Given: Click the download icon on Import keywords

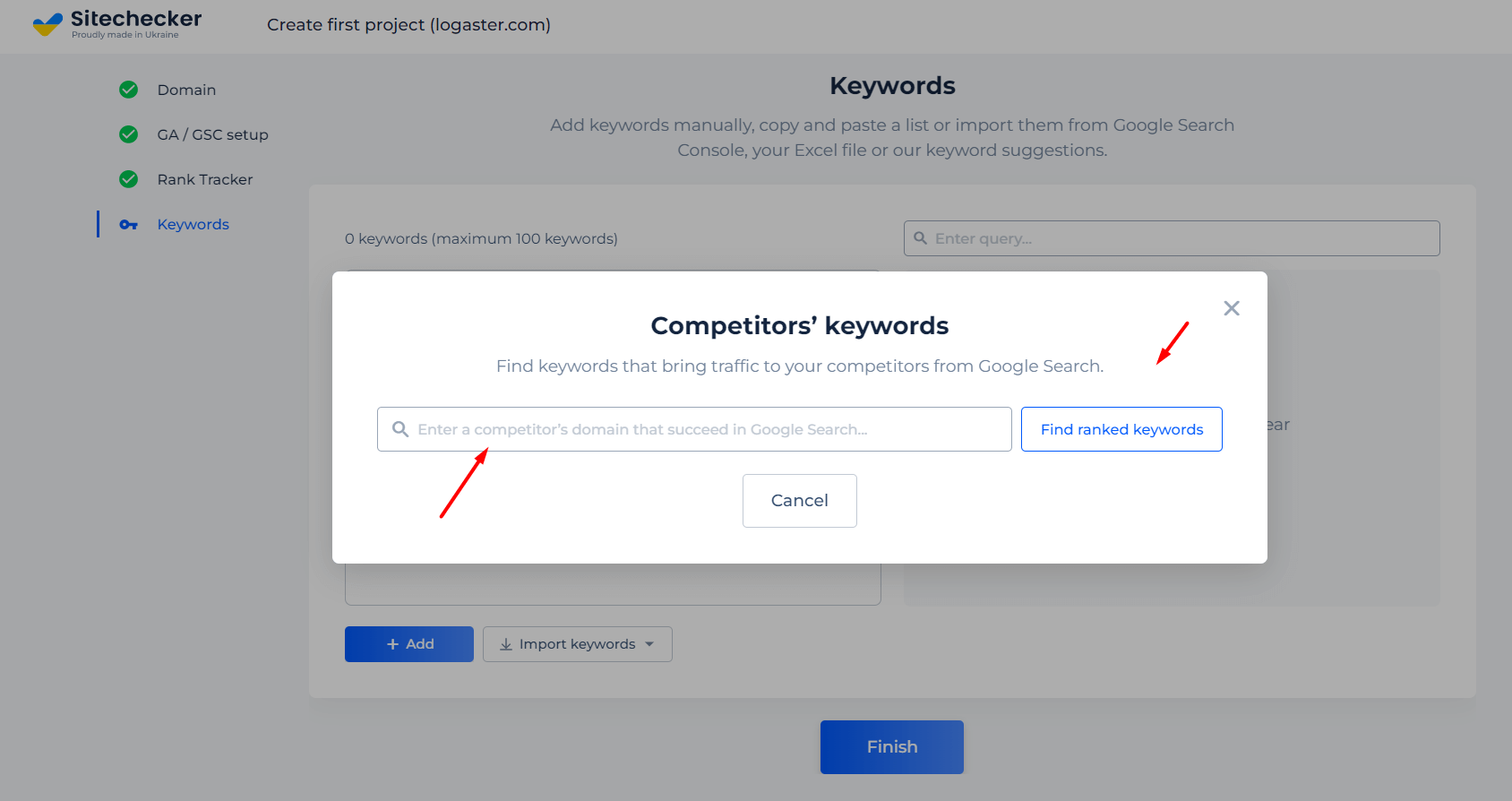Looking at the screenshot, I should coord(506,644).
